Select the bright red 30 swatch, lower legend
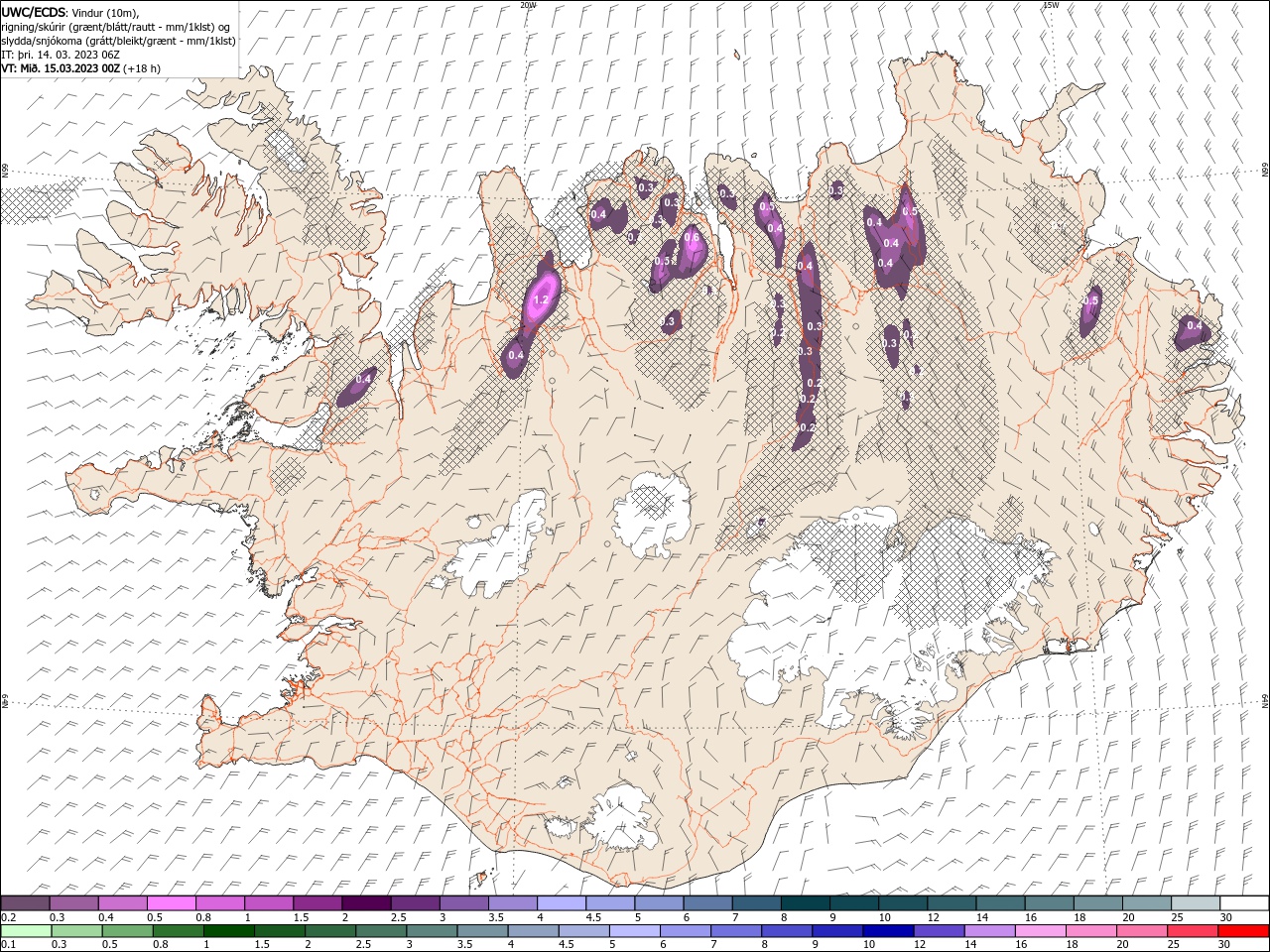Screen dimensions: 1270x952 point(1242,931)
